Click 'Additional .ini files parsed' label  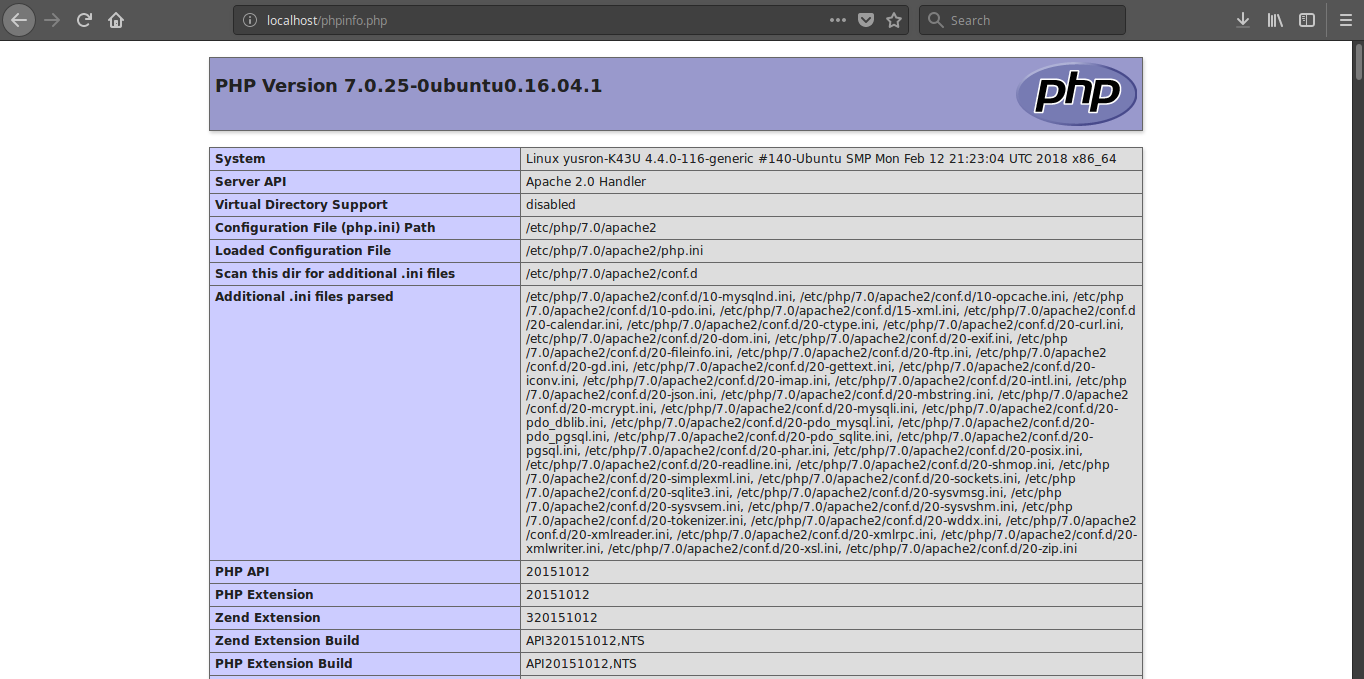pos(304,297)
